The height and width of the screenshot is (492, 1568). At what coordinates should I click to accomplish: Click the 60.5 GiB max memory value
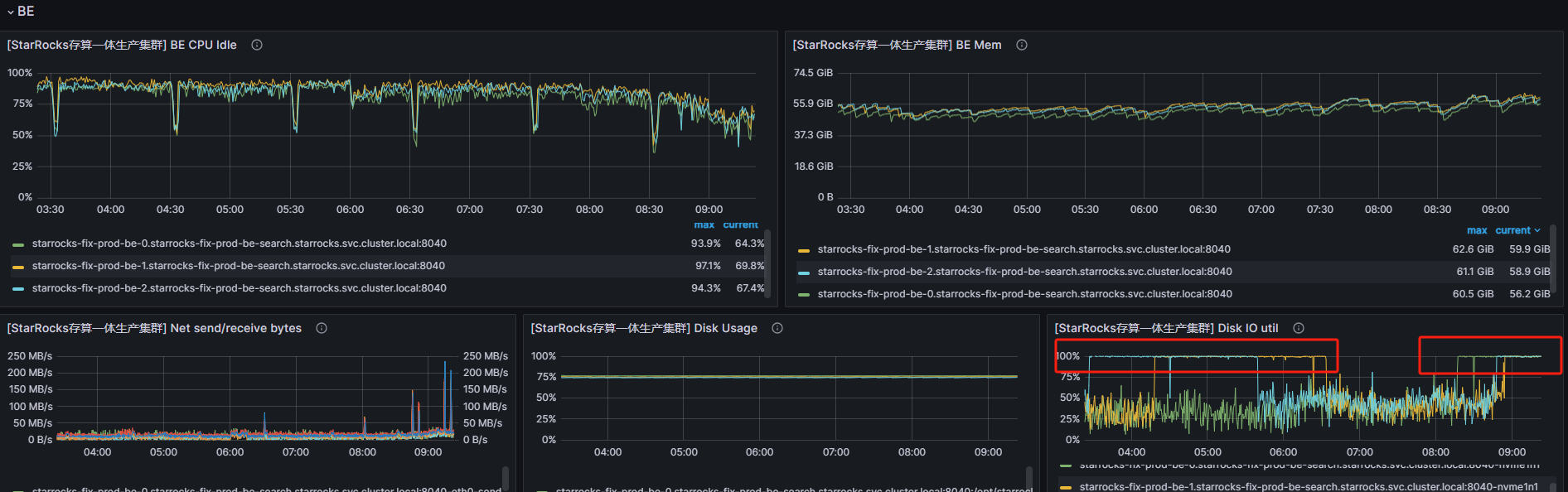coord(1473,294)
